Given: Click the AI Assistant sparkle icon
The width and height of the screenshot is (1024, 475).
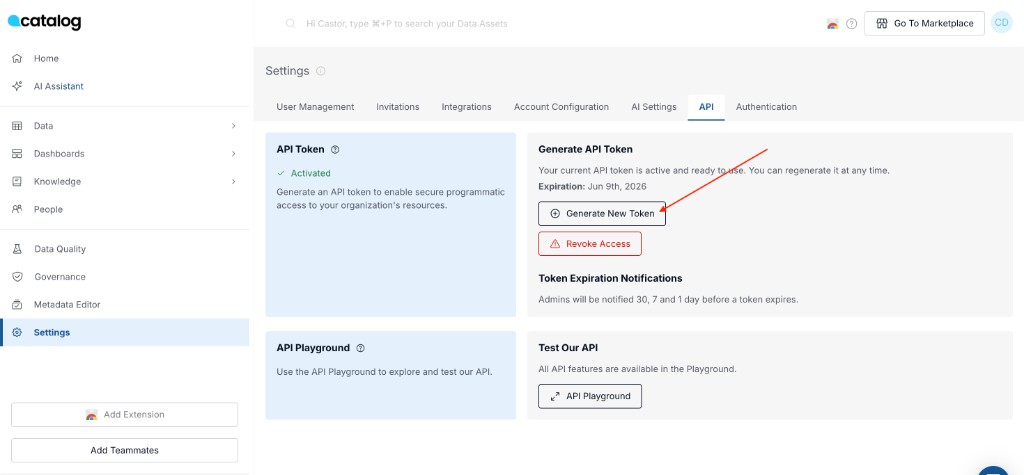Looking at the screenshot, I should click(18, 86).
